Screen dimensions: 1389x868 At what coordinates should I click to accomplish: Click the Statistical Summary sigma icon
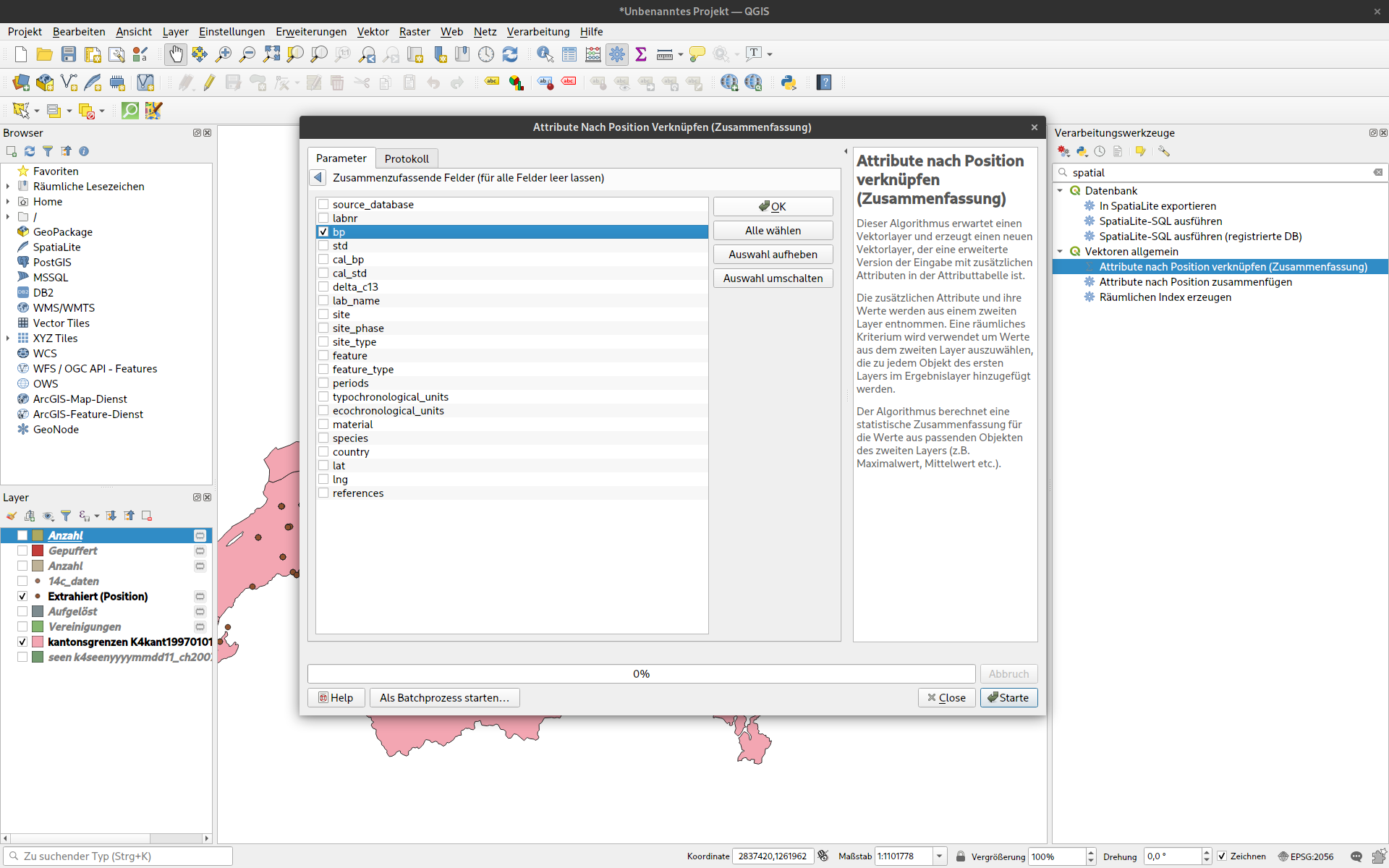click(x=641, y=54)
